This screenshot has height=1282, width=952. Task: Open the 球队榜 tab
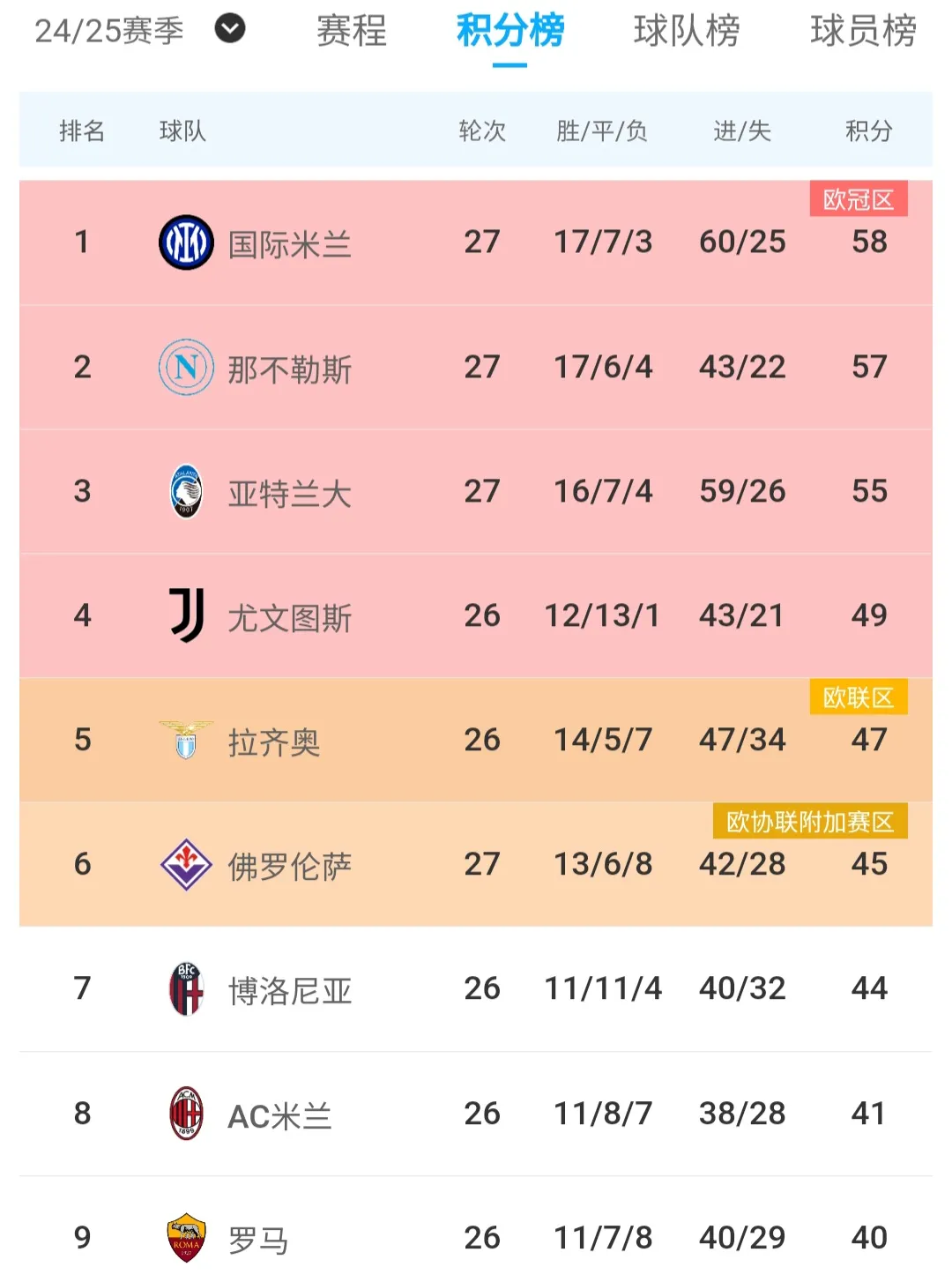[x=687, y=31]
